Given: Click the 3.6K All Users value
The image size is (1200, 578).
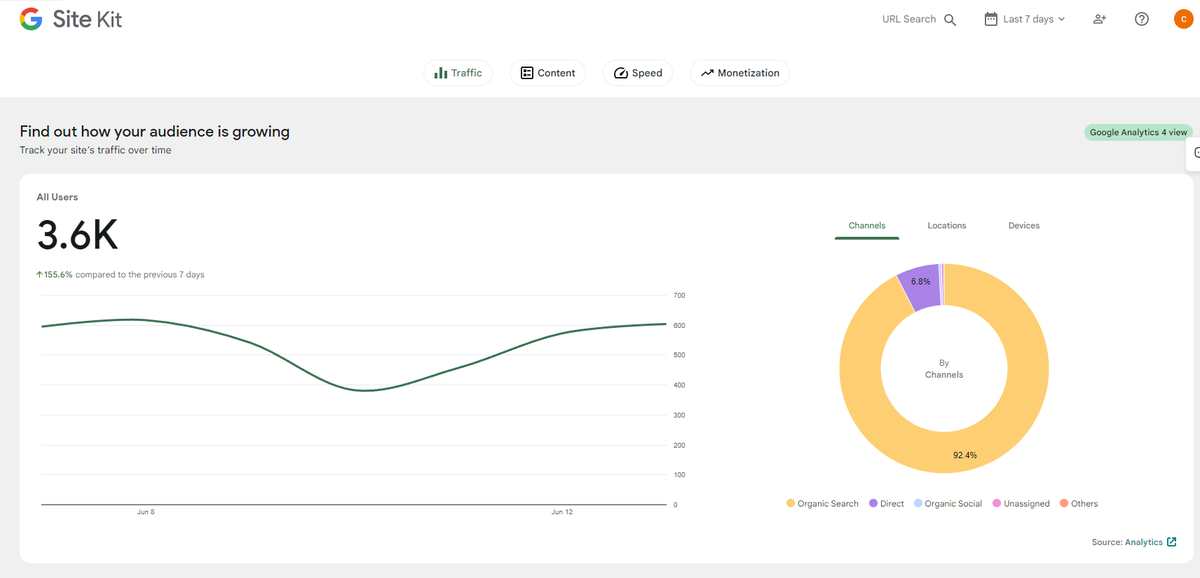Looking at the screenshot, I should pos(78,236).
